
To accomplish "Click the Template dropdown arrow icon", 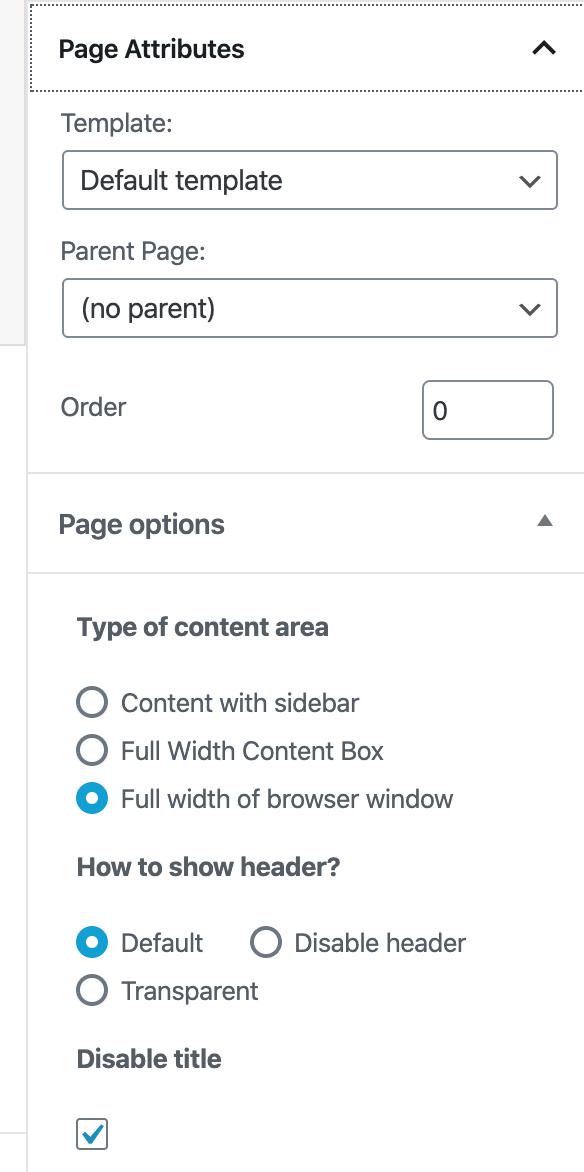I will [530, 180].
